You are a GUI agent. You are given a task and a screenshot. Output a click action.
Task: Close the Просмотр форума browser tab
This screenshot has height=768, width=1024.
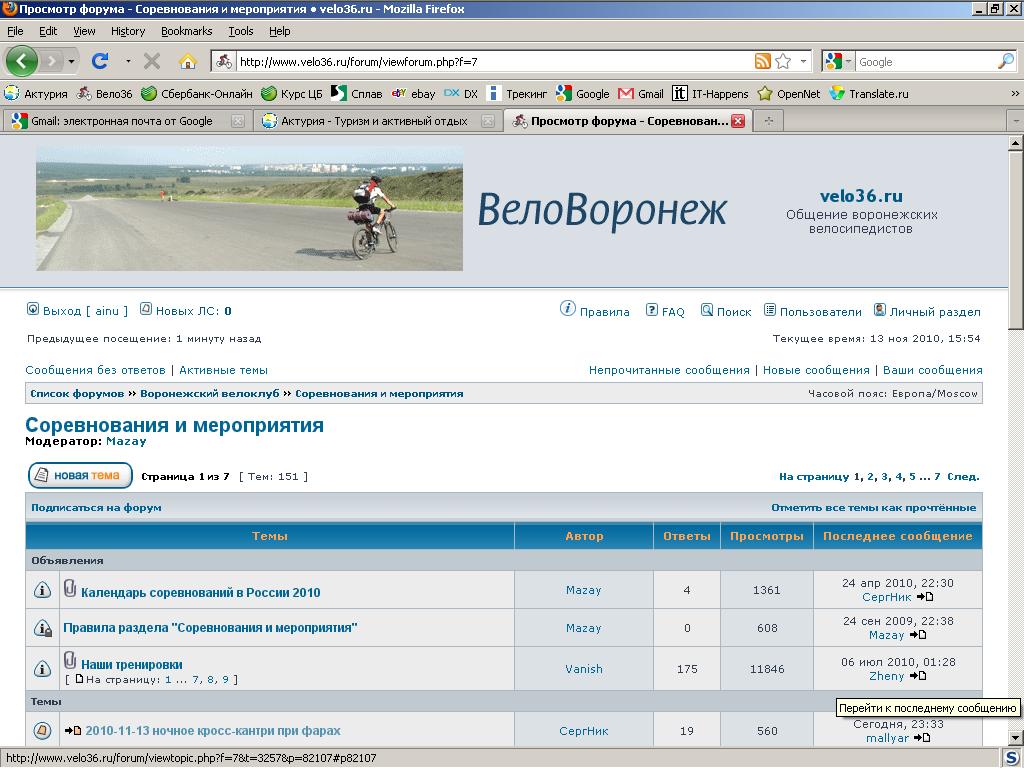click(x=738, y=121)
